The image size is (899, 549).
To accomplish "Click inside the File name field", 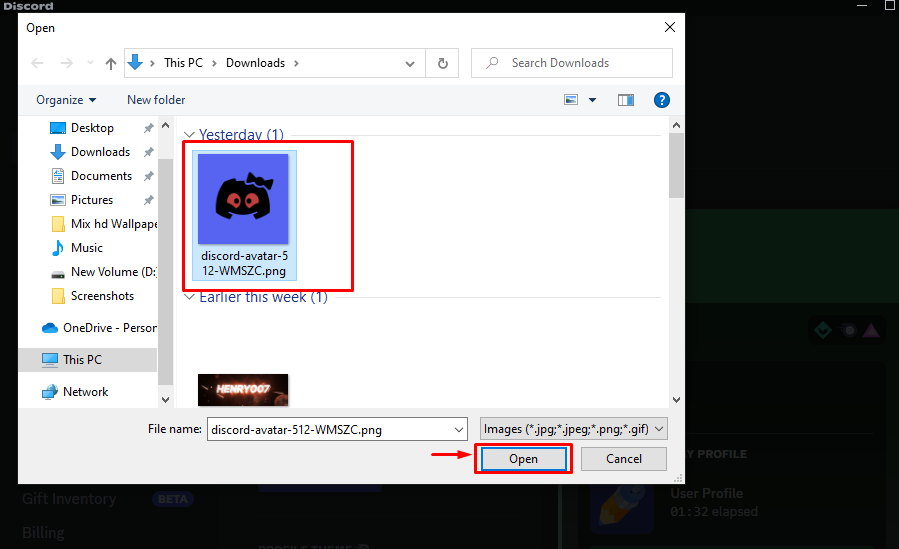I will [x=330, y=430].
